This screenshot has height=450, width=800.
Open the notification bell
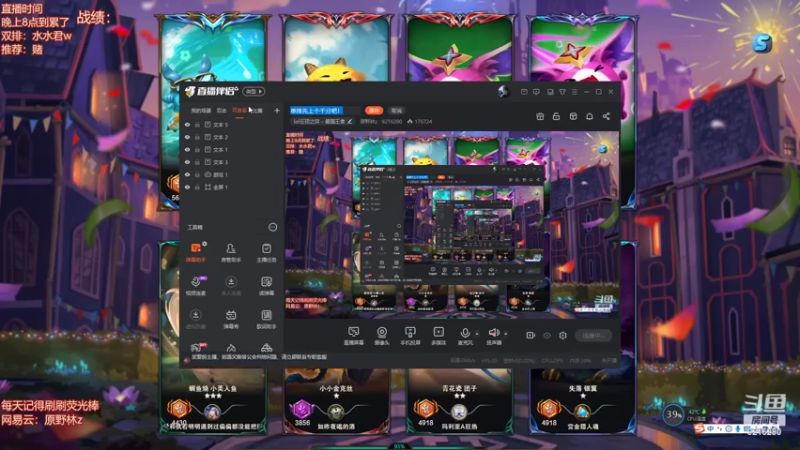(x=589, y=117)
